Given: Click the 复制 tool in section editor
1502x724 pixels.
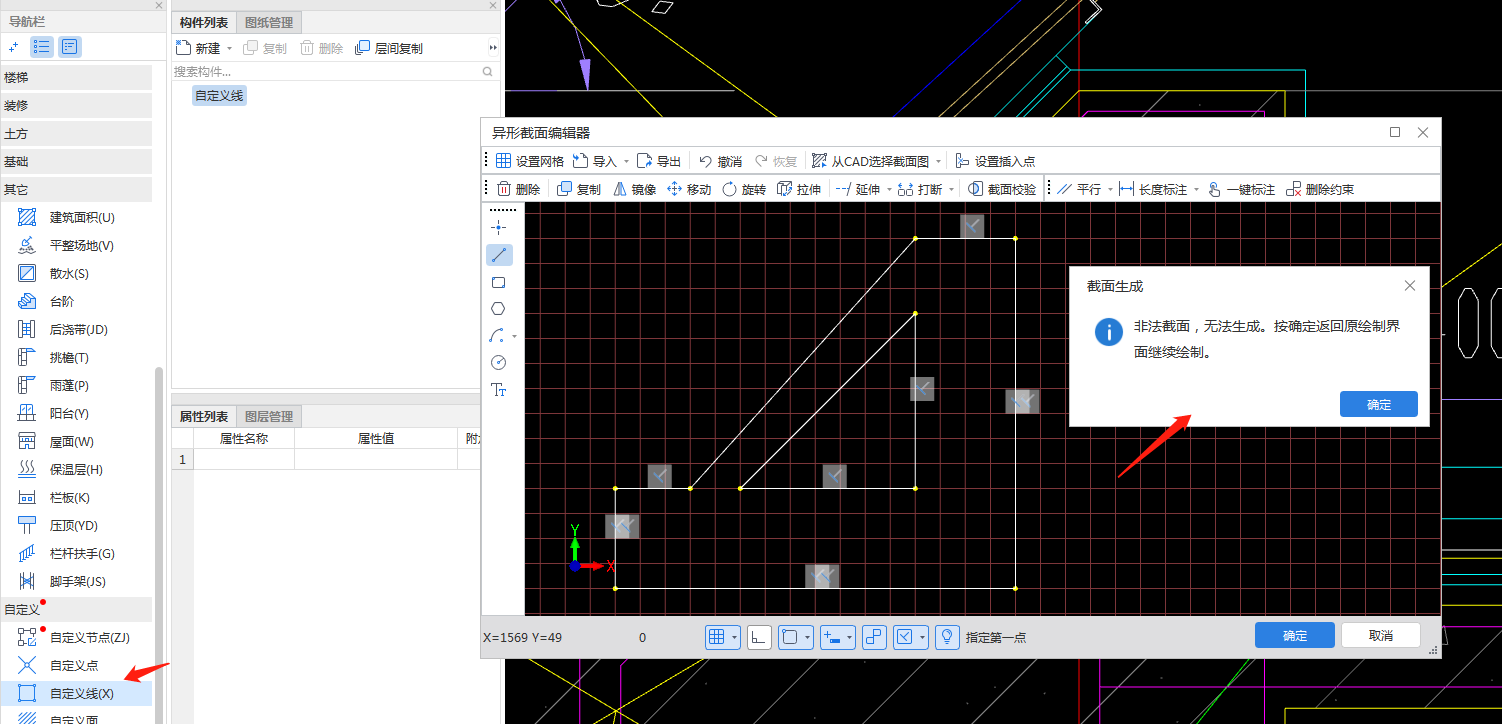Looking at the screenshot, I should coord(579,189).
